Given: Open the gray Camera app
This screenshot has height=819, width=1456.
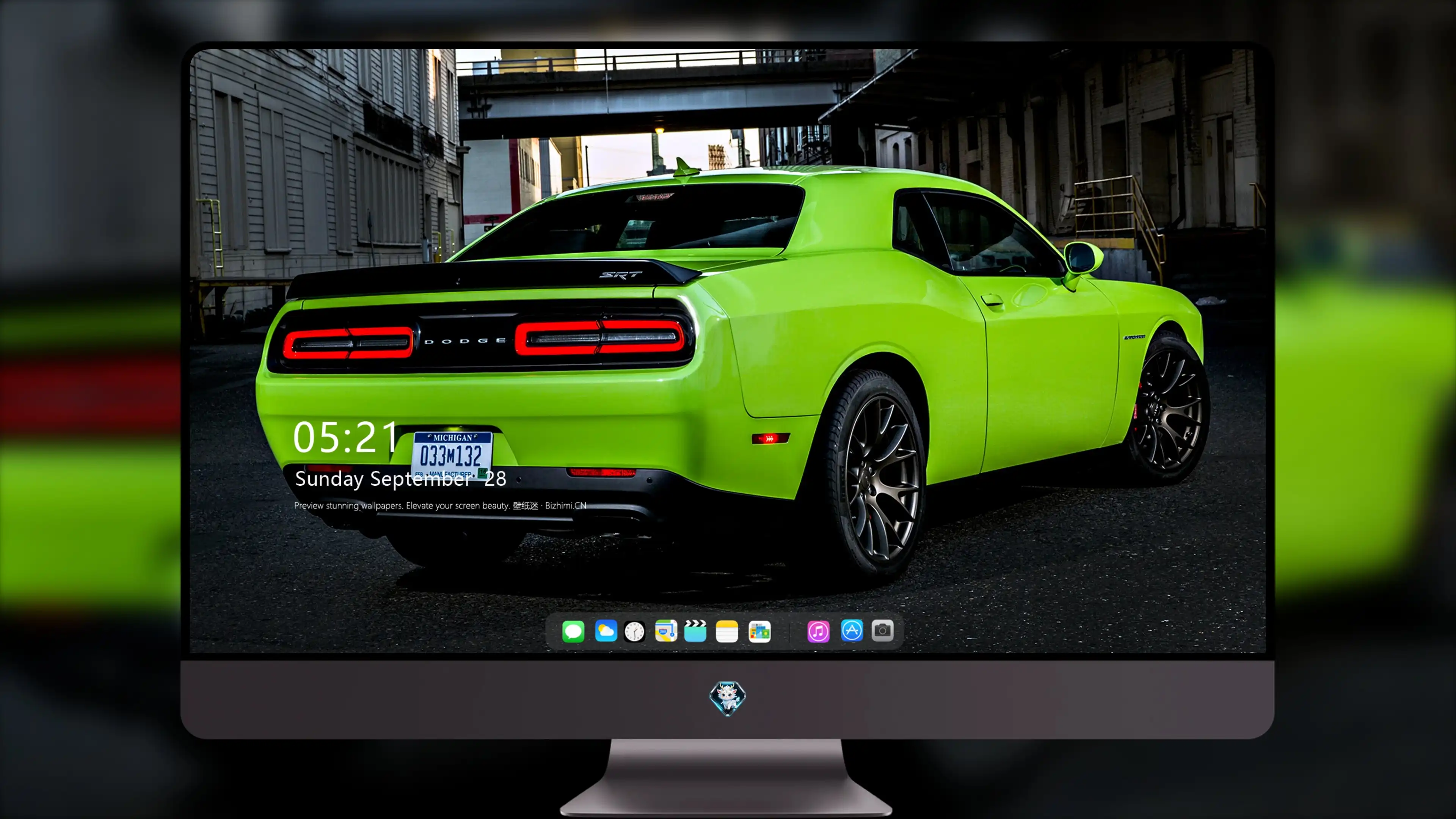Looking at the screenshot, I should [882, 631].
